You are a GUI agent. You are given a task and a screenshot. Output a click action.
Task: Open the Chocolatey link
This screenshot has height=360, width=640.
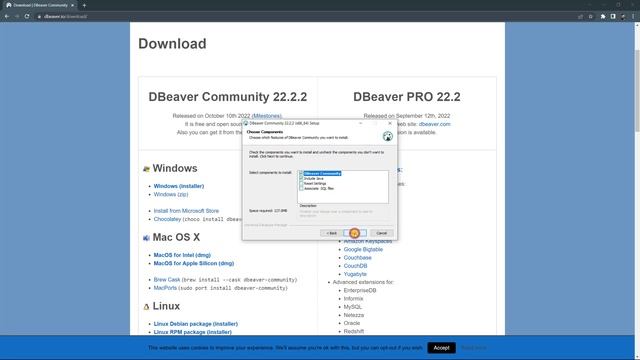coord(167,219)
